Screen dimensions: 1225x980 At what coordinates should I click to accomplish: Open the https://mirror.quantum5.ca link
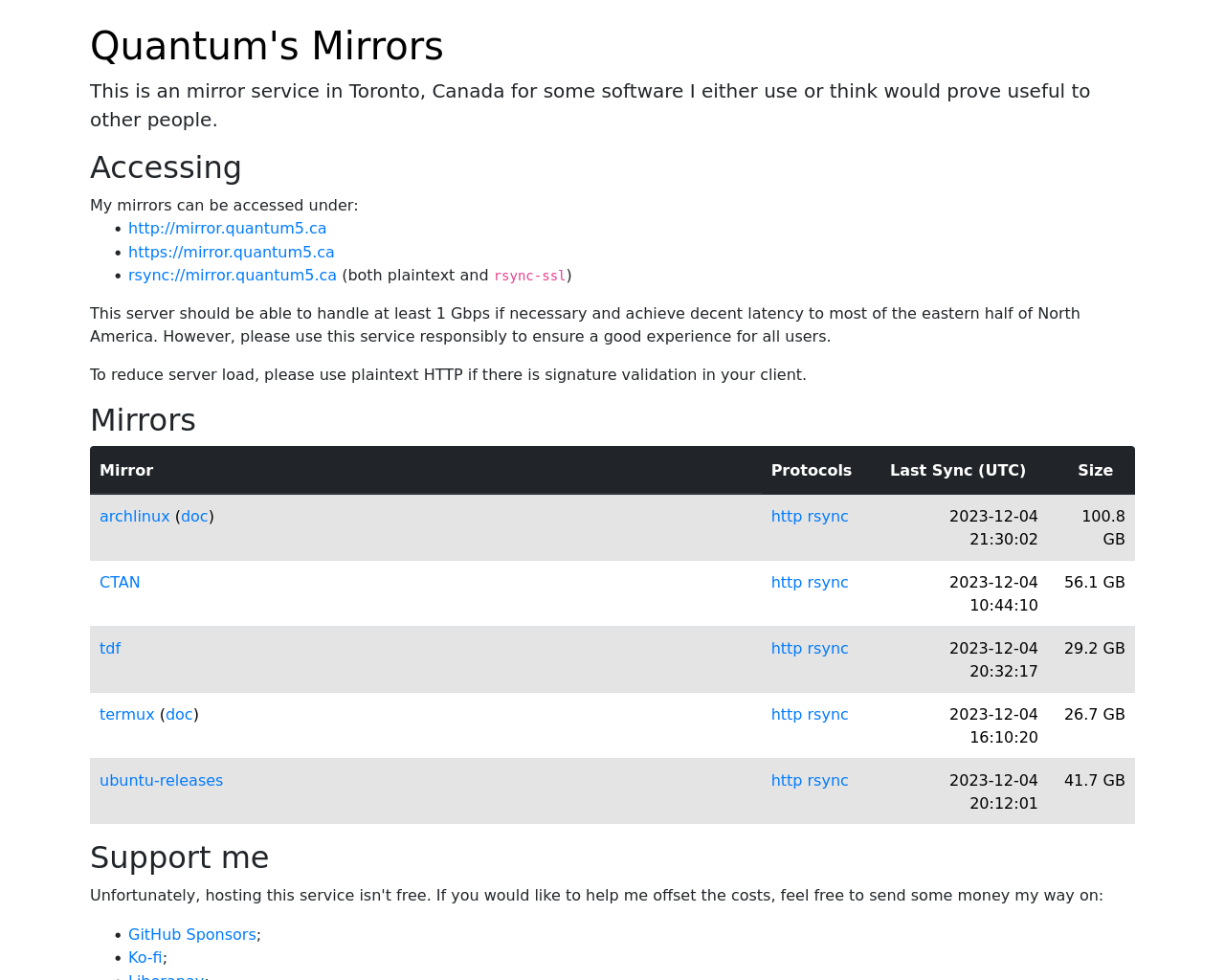[x=231, y=253]
